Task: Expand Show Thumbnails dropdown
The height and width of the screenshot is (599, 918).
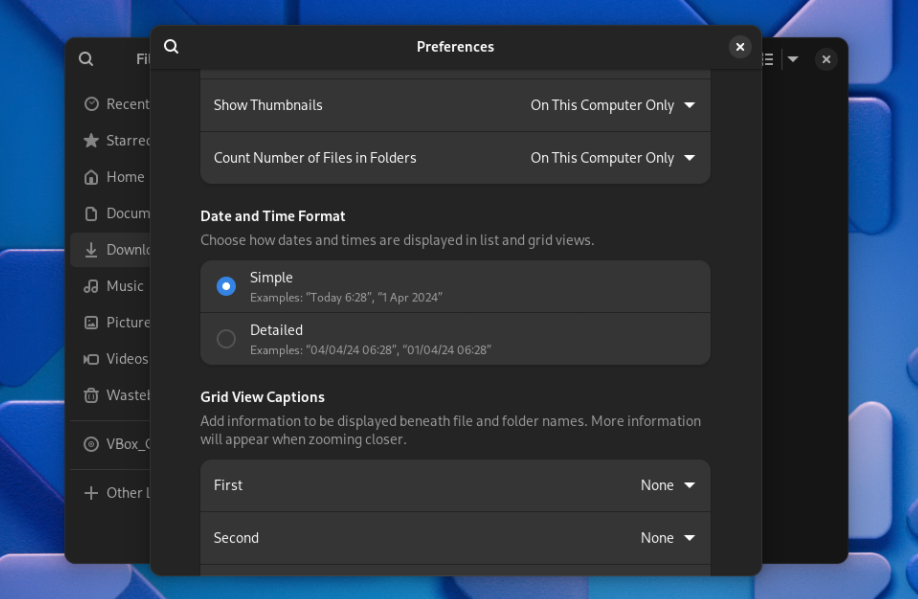Action: click(x=612, y=105)
